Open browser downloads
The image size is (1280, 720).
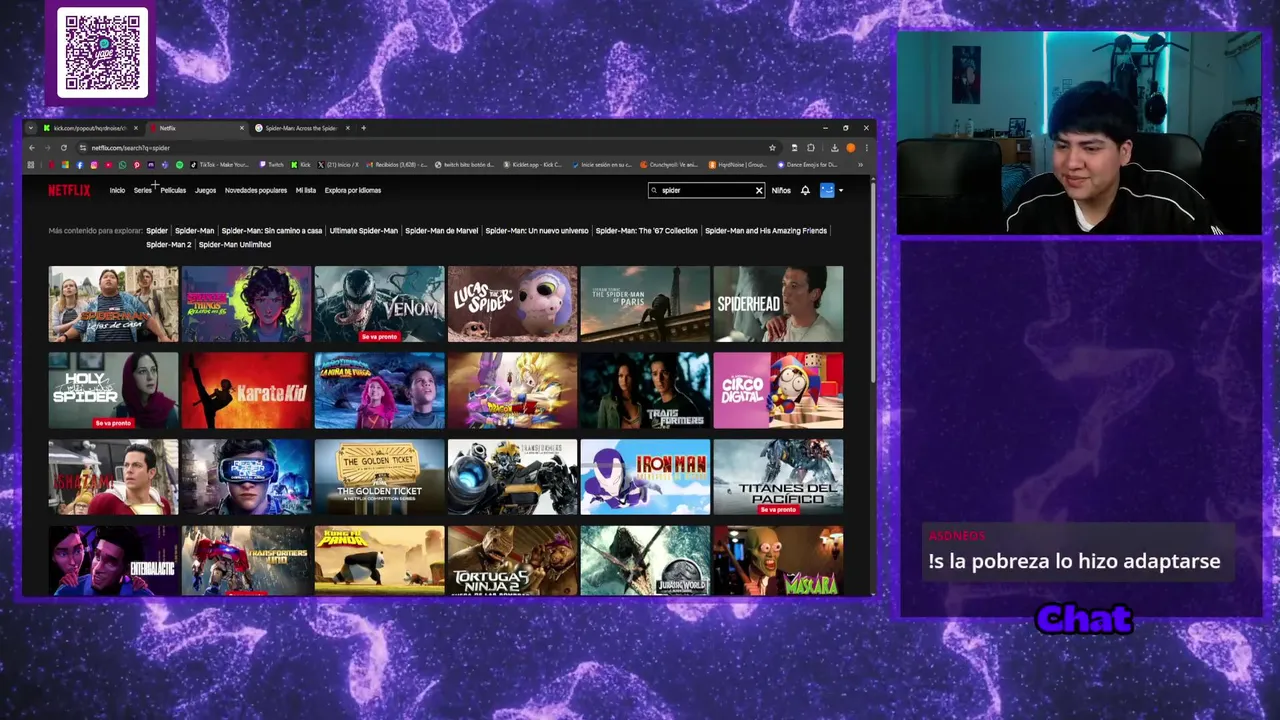835,148
